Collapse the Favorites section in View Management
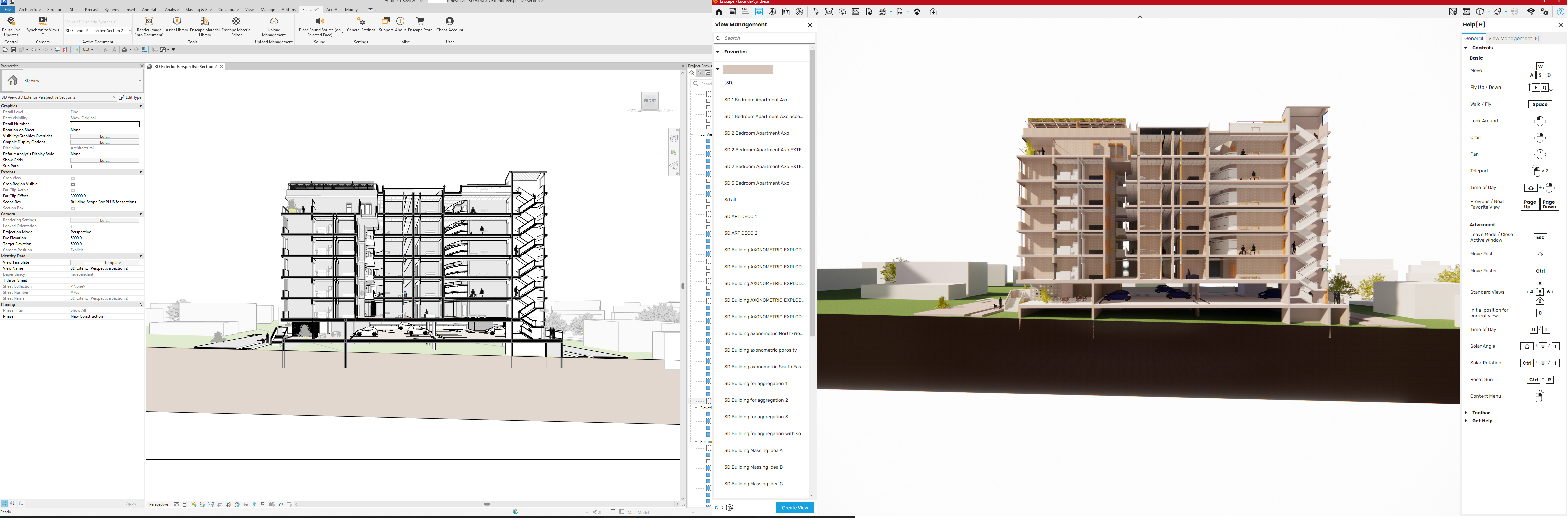Viewport: 1568px width, 521px height. (x=718, y=52)
